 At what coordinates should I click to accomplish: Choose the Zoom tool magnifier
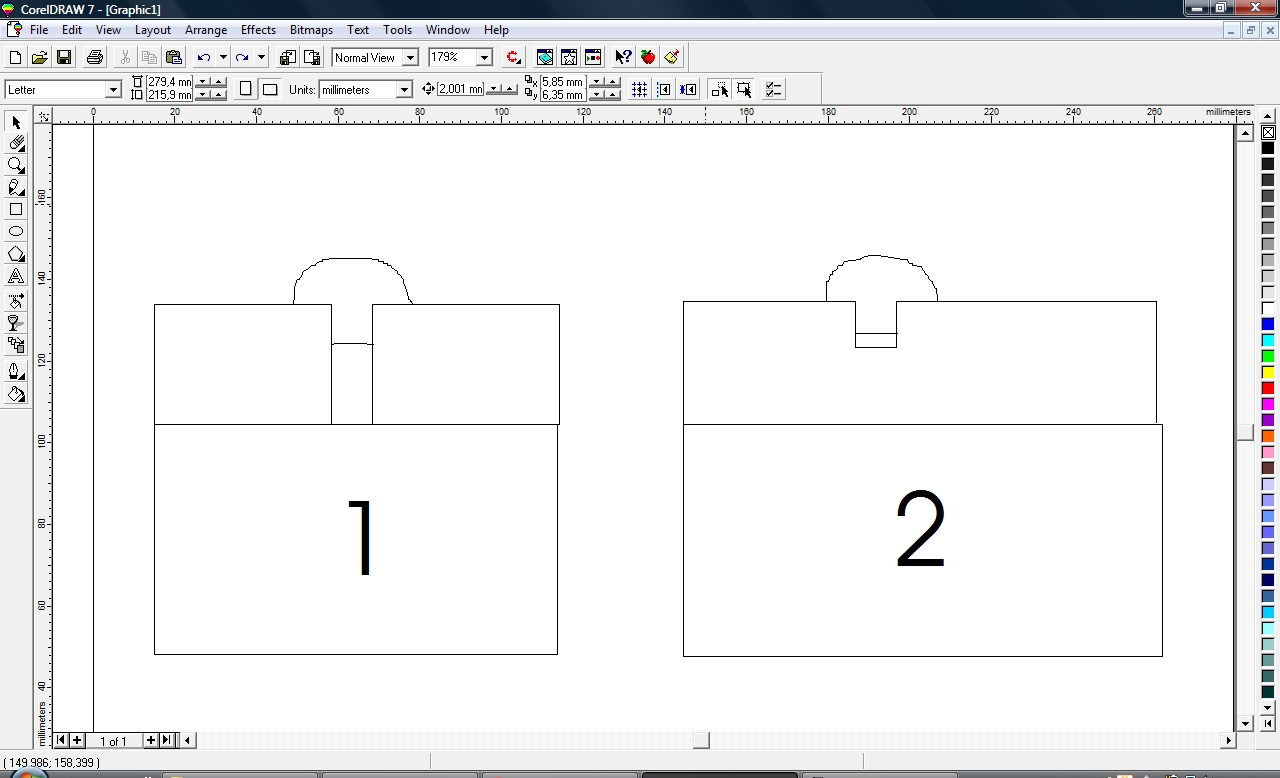(x=16, y=166)
